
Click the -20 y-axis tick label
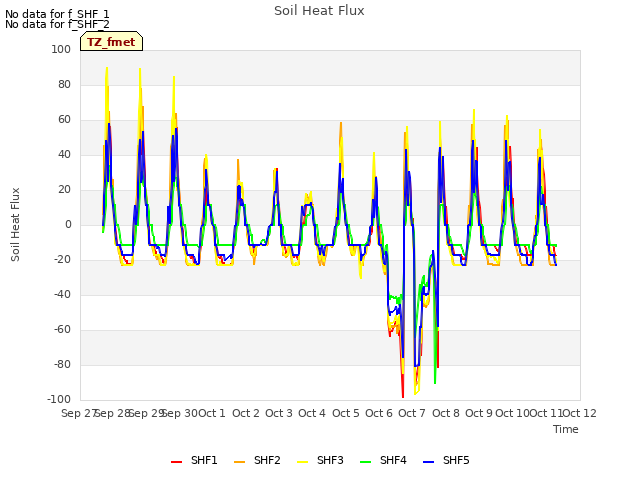[x=62, y=260]
